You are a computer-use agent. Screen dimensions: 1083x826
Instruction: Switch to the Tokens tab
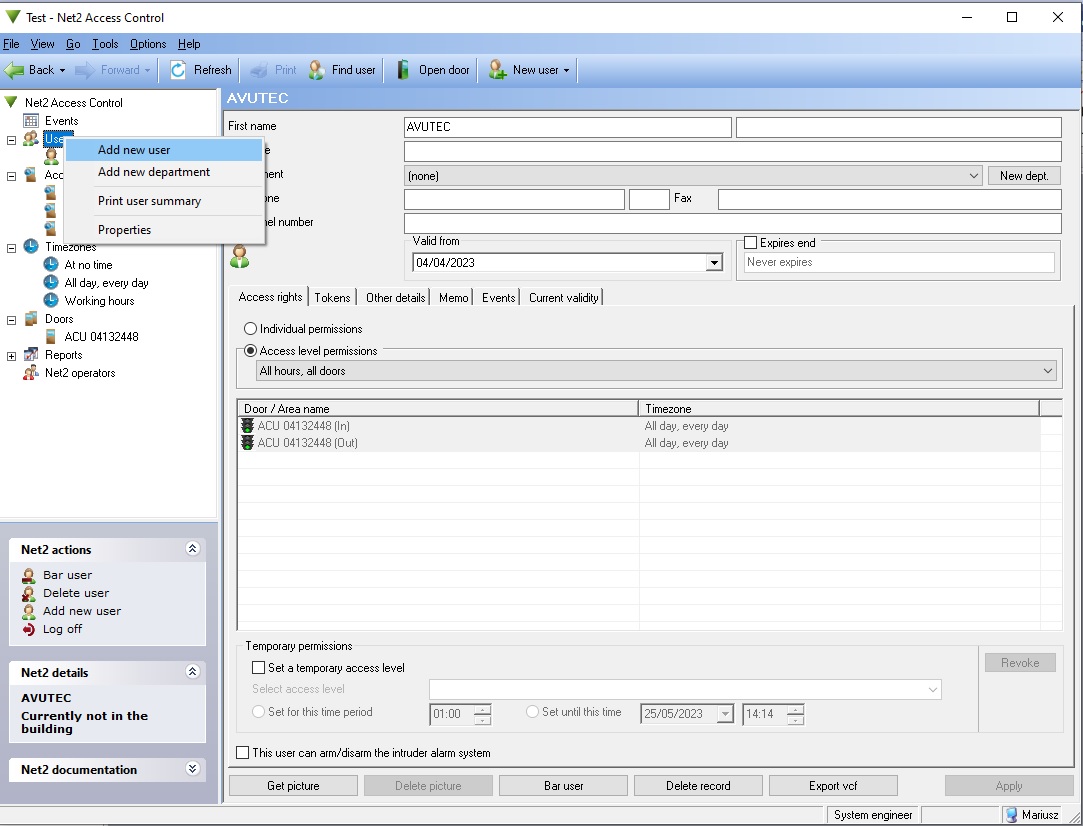point(332,298)
